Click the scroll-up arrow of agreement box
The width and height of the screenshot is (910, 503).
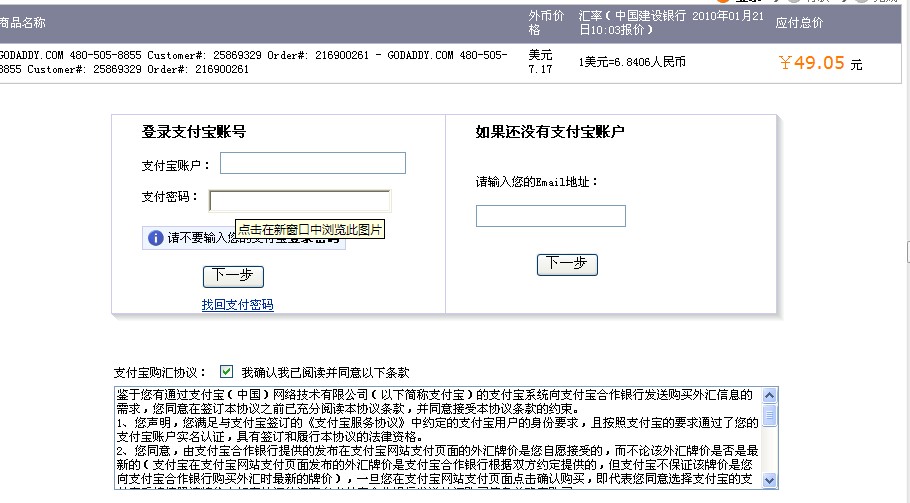coord(770,394)
